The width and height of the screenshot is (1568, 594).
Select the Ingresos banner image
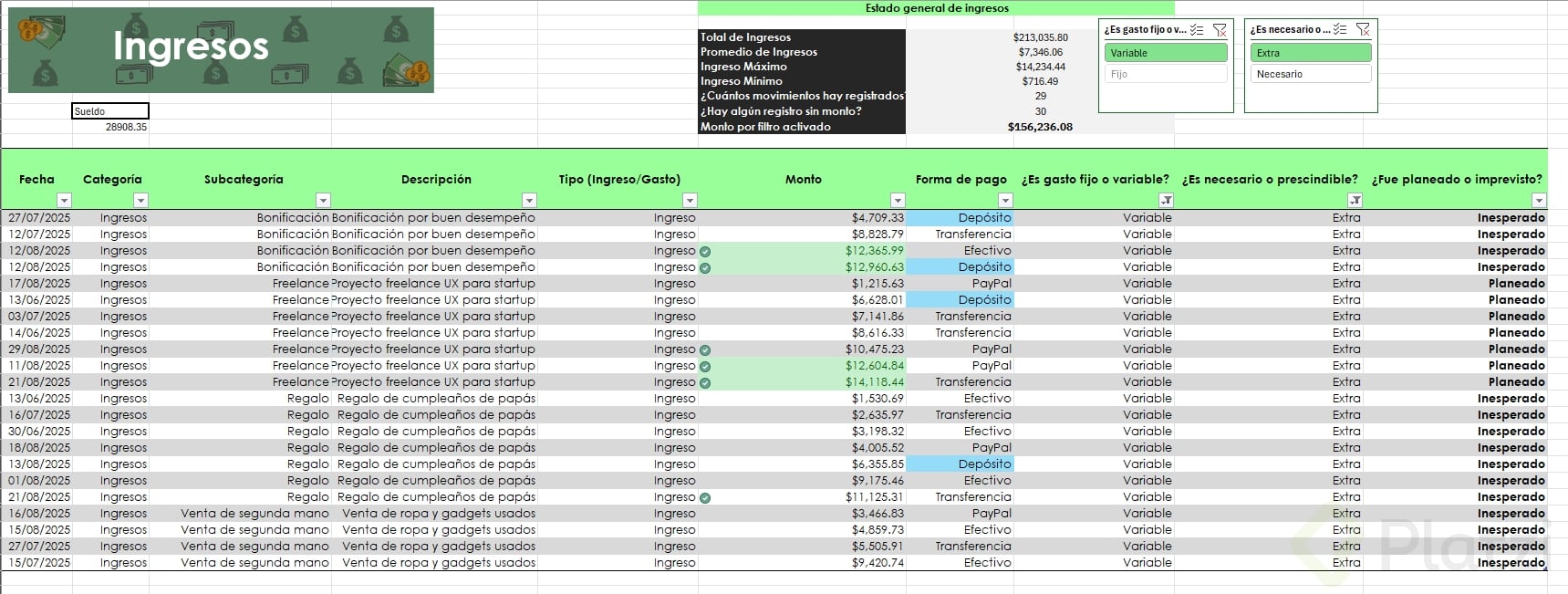point(221,50)
